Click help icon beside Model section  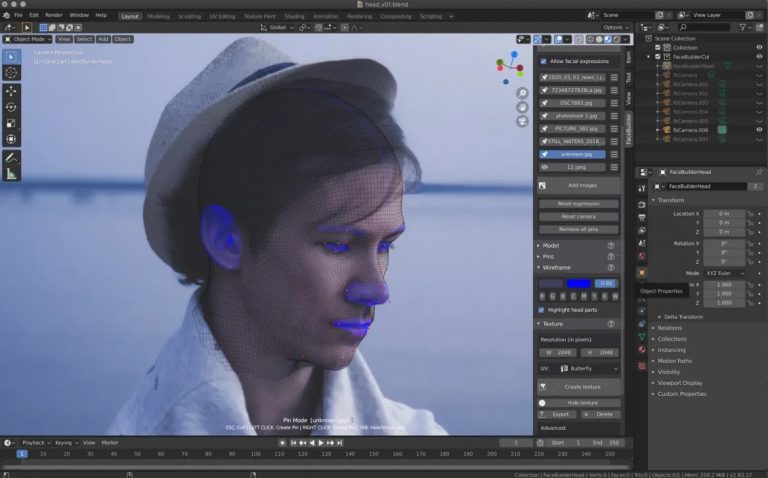pyautogui.click(x=611, y=245)
